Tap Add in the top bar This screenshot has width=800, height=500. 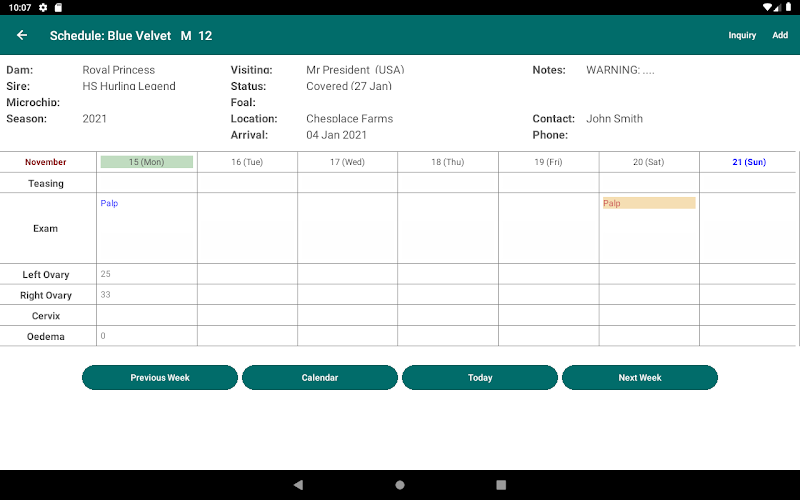coord(780,36)
